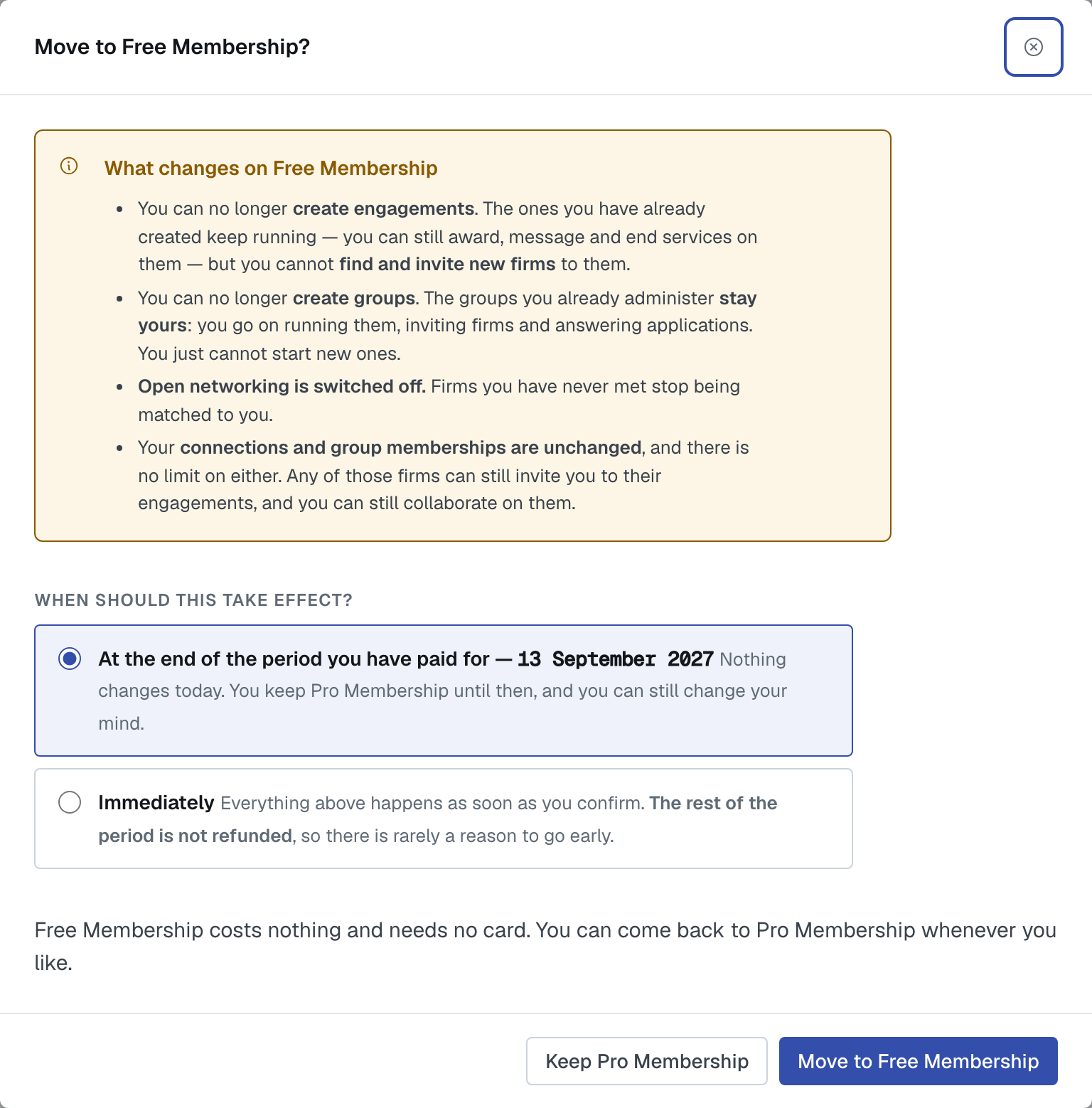This screenshot has height=1108, width=1092.
Task: Click the bold 'create engagements' text
Action: 383,208
